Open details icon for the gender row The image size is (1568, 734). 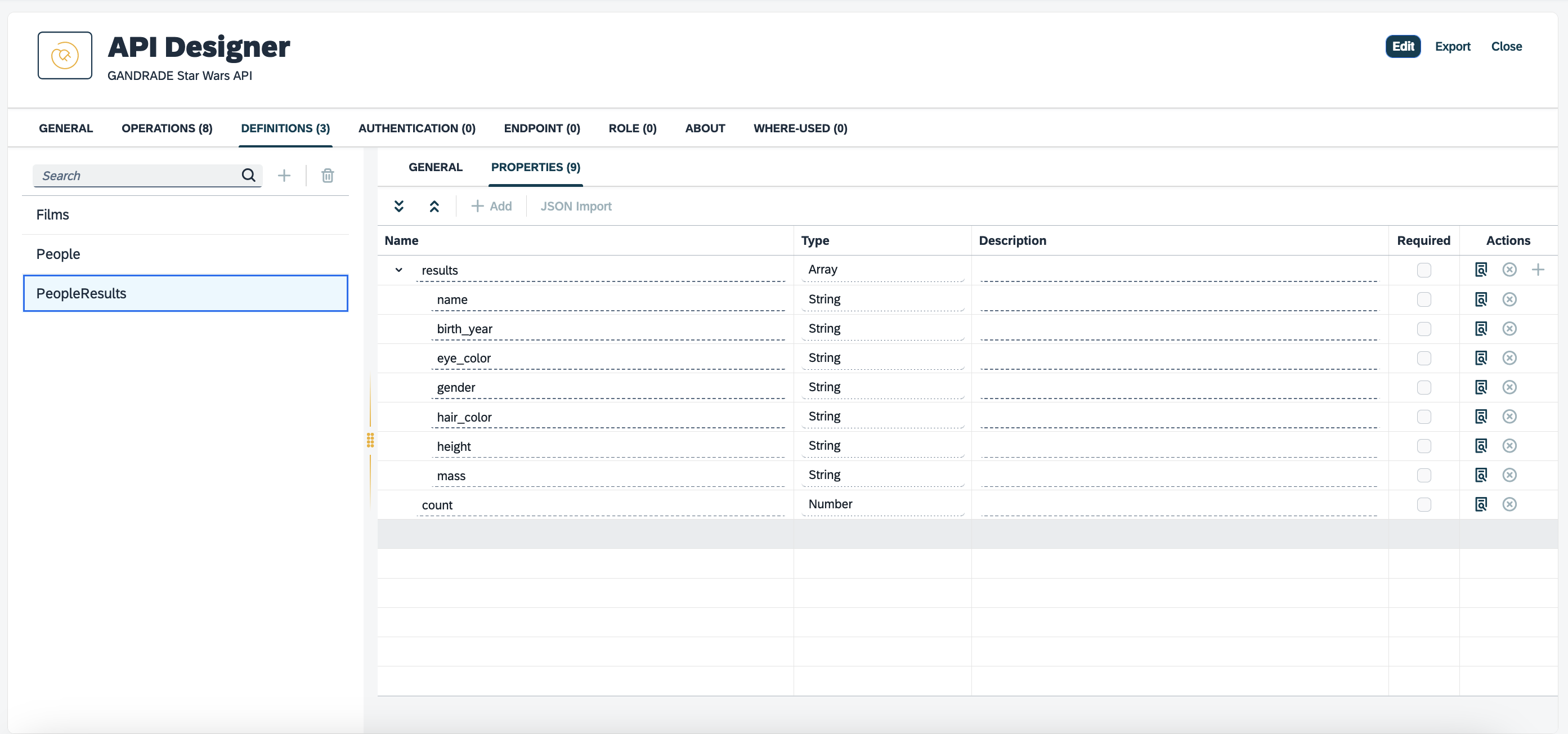1481,387
